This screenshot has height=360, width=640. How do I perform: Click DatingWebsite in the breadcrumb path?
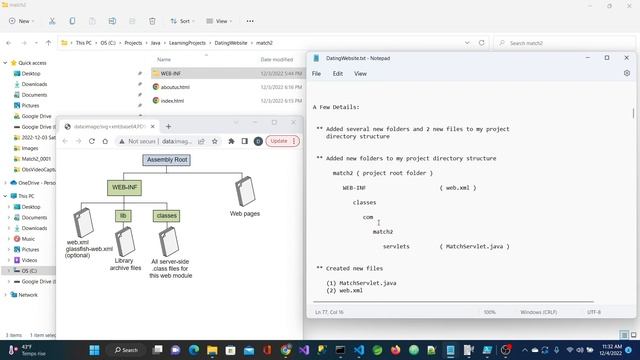(231, 43)
